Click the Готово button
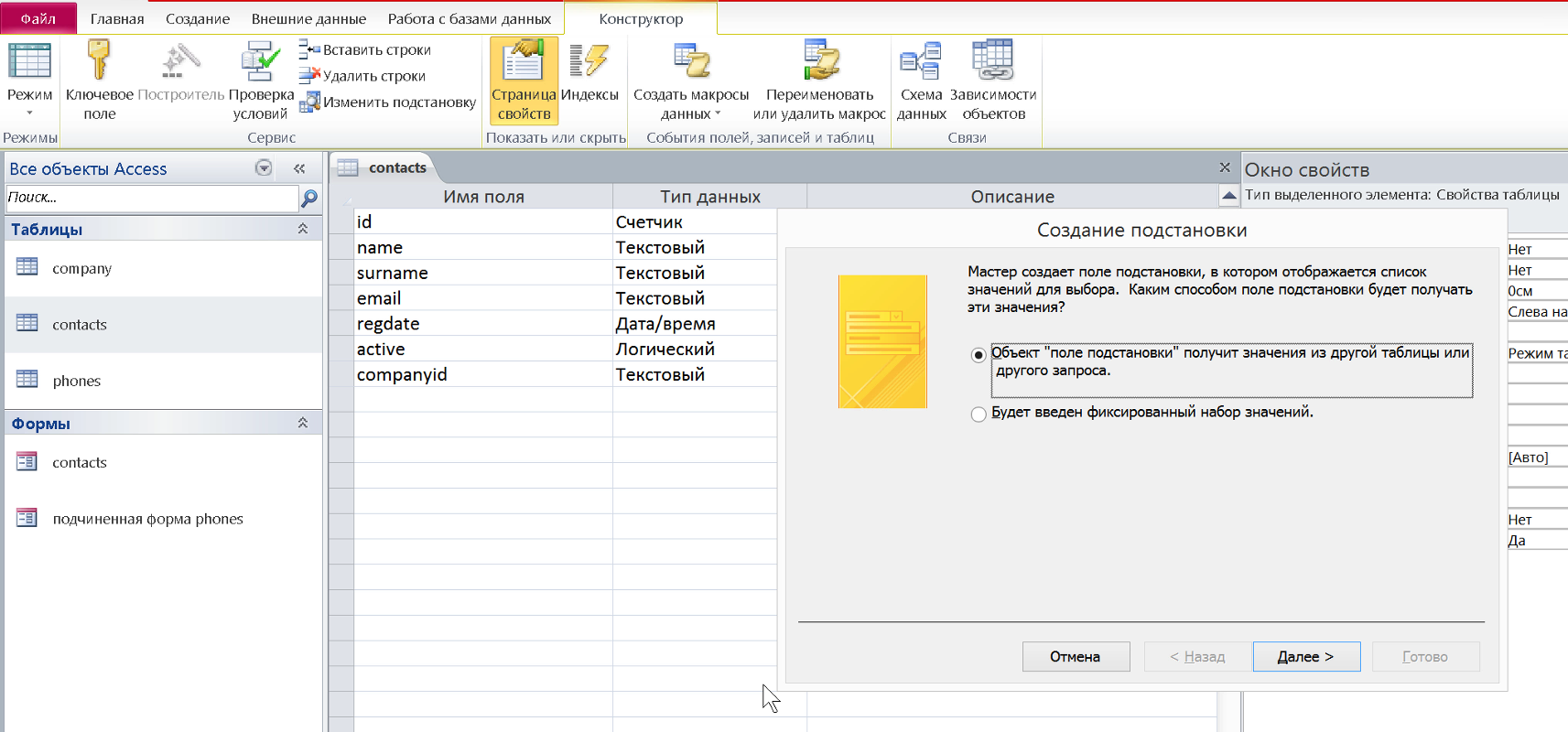 point(1425,657)
